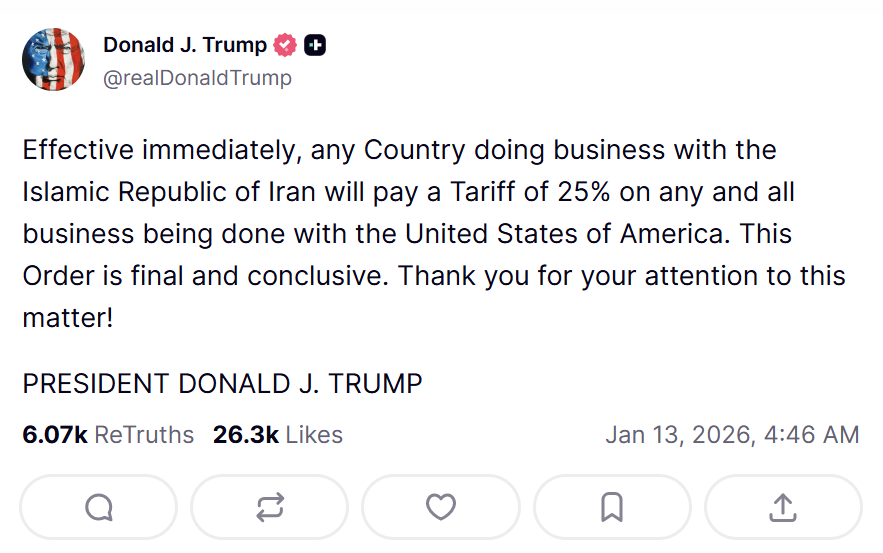Click the word "matter!" ending the post
The height and width of the screenshot is (553, 883).
click(x=68, y=318)
